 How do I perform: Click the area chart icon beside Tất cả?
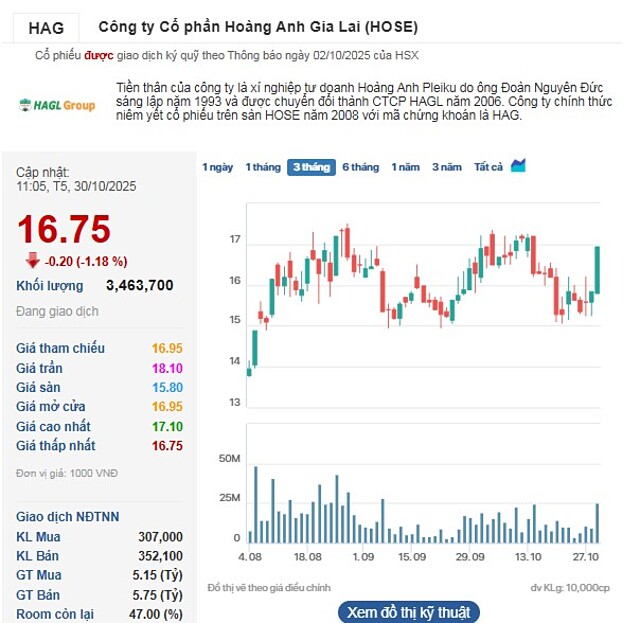point(518,166)
